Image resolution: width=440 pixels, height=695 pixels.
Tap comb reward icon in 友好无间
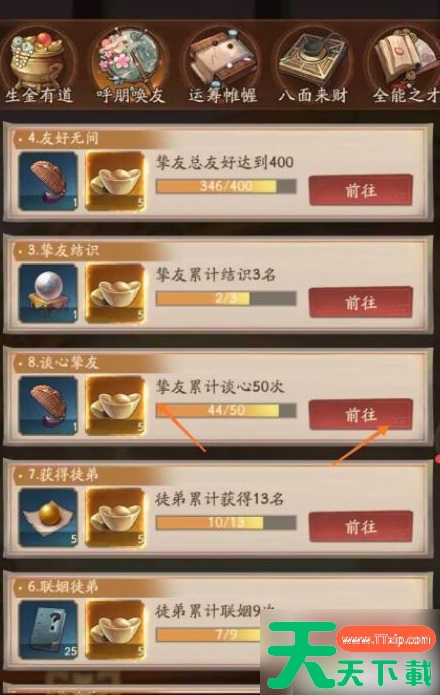[49, 181]
